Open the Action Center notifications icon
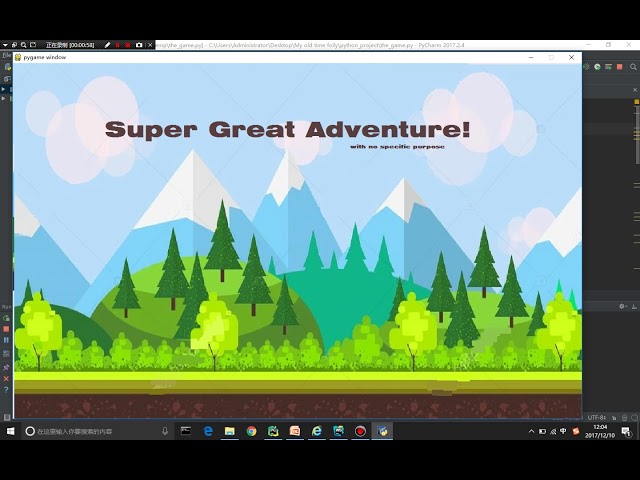This screenshot has width=640, height=480. pos(627,431)
